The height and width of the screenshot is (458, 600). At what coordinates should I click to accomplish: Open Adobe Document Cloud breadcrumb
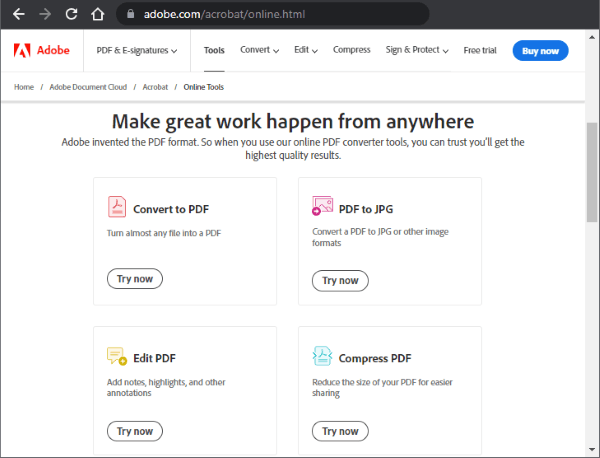(88, 87)
